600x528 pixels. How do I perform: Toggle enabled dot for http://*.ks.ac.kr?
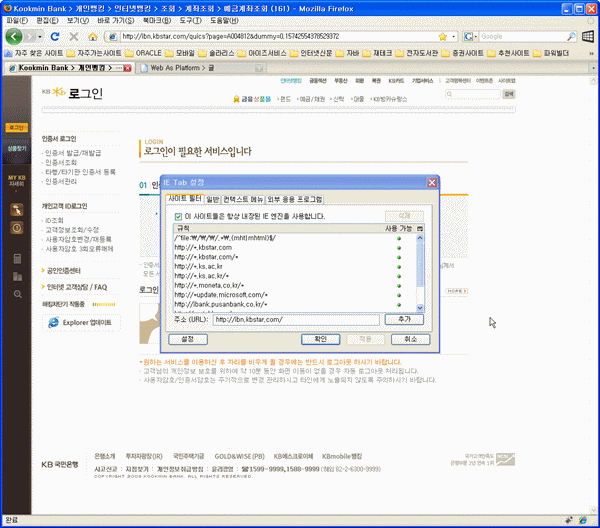[399, 267]
